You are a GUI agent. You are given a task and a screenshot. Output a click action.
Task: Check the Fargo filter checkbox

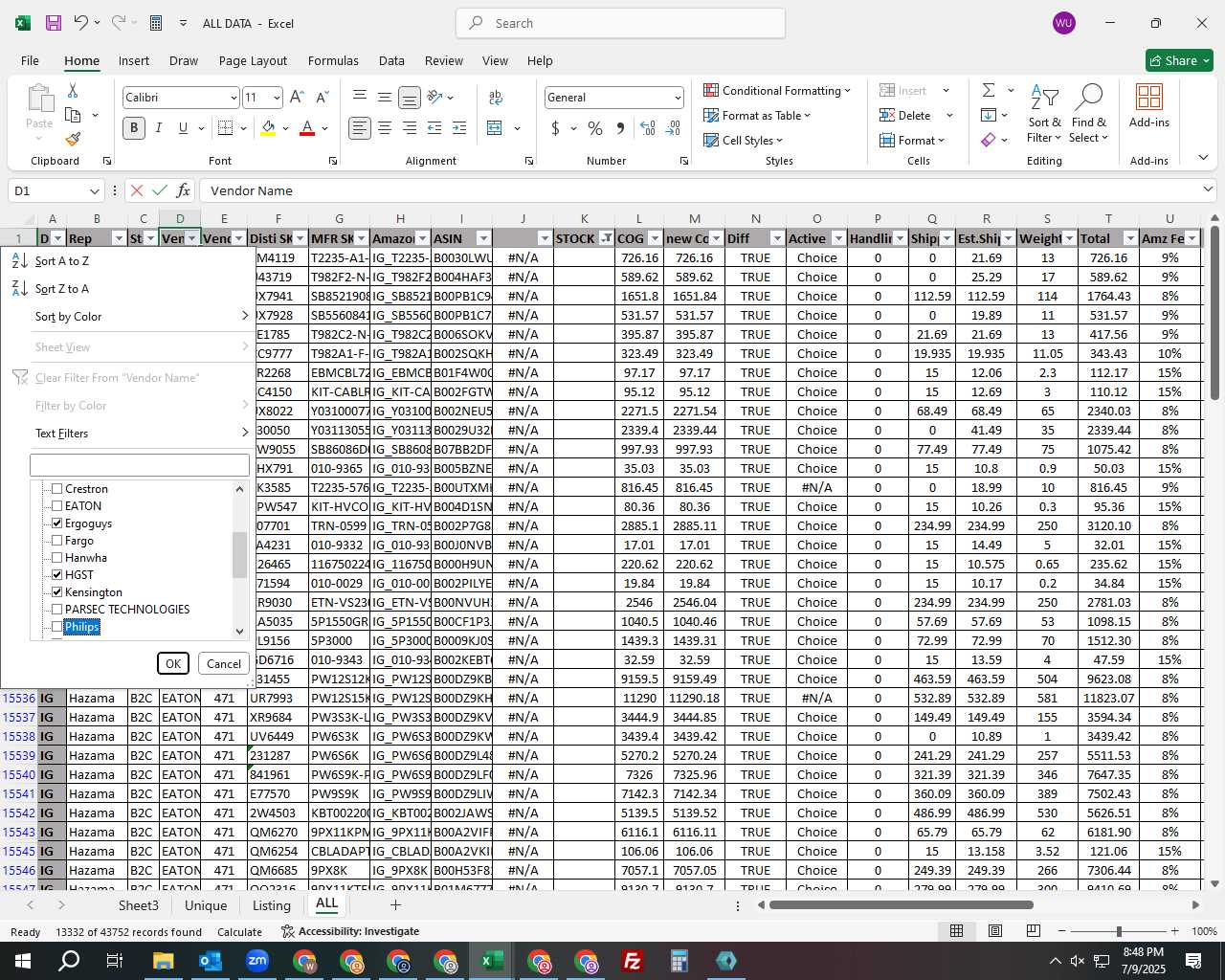[x=57, y=541]
